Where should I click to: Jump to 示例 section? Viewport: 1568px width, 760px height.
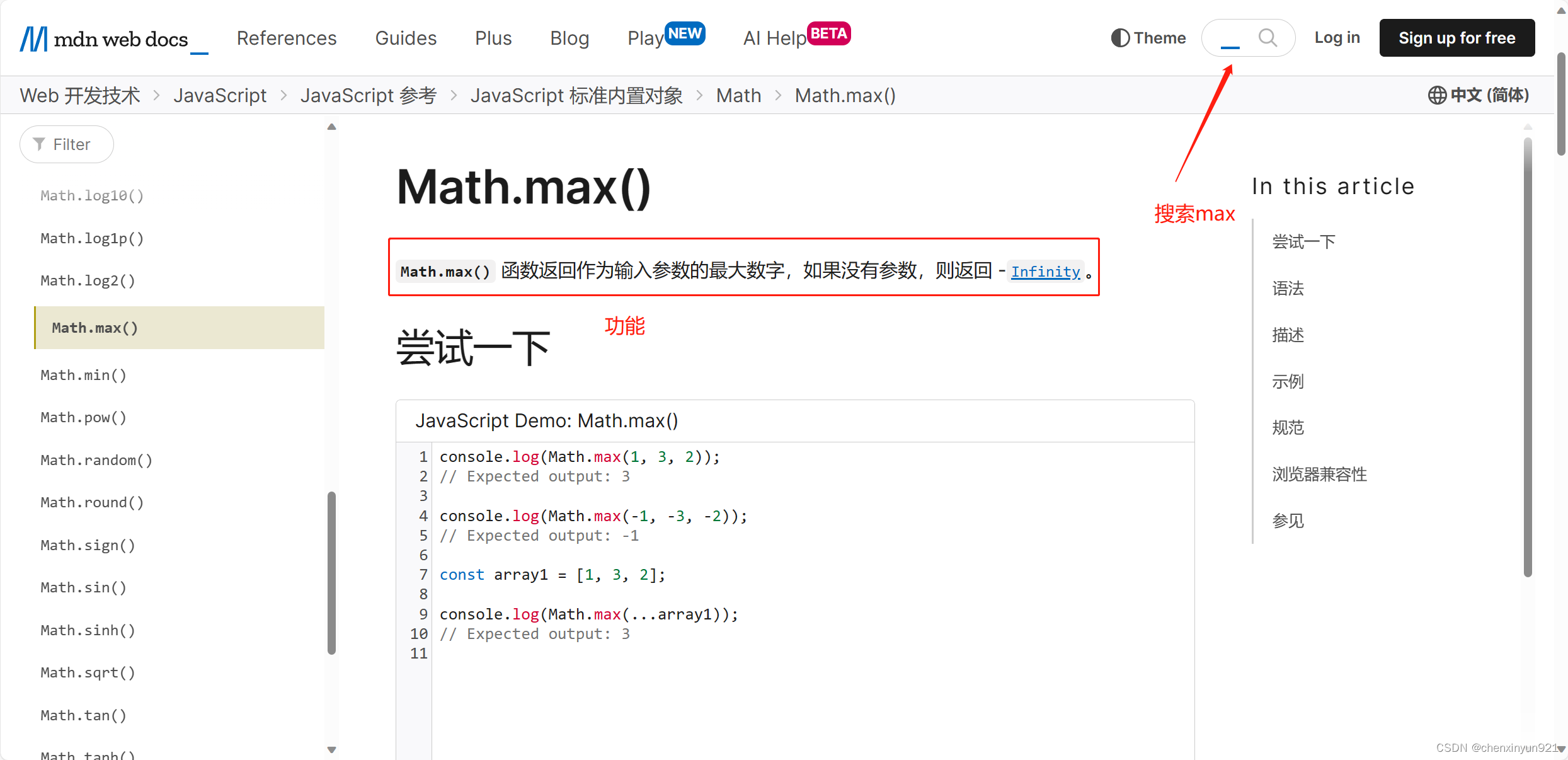coord(1288,381)
